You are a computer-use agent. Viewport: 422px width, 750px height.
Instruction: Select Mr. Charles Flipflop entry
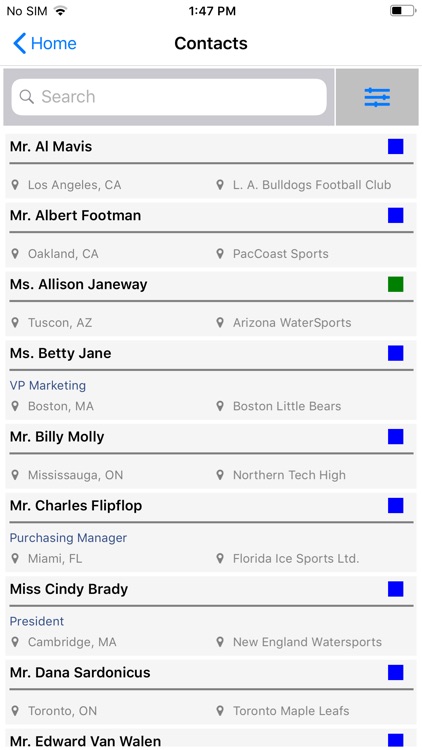pos(211,532)
